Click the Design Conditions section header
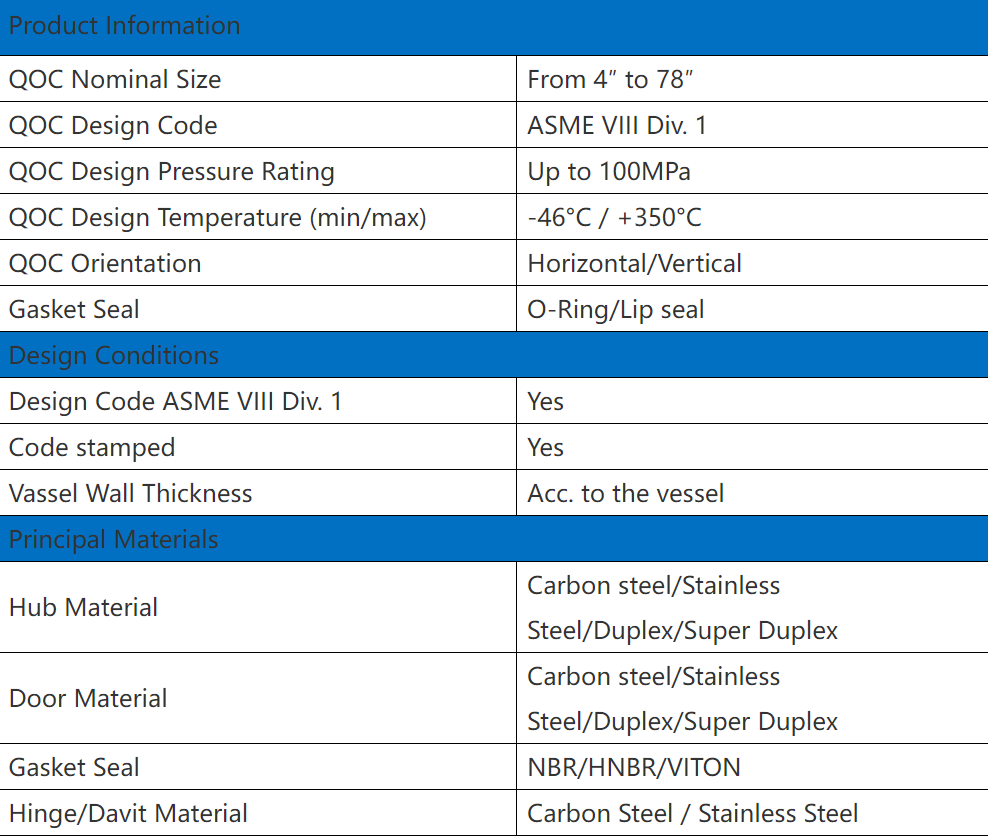Screen dimensions: 988x838 [494, 355]
